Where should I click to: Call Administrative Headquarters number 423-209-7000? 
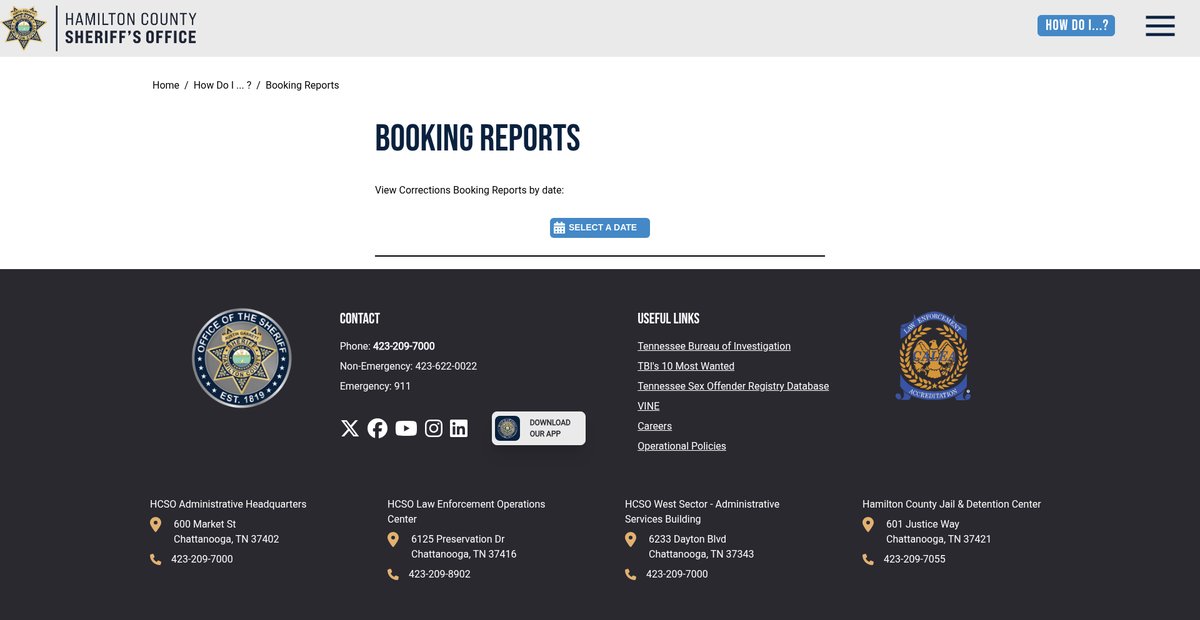tap(202, 559)
